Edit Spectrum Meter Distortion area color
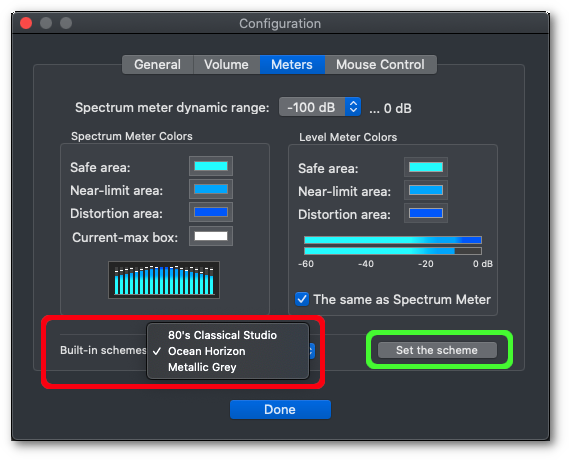569x460 pixels. tap(211, 212)
